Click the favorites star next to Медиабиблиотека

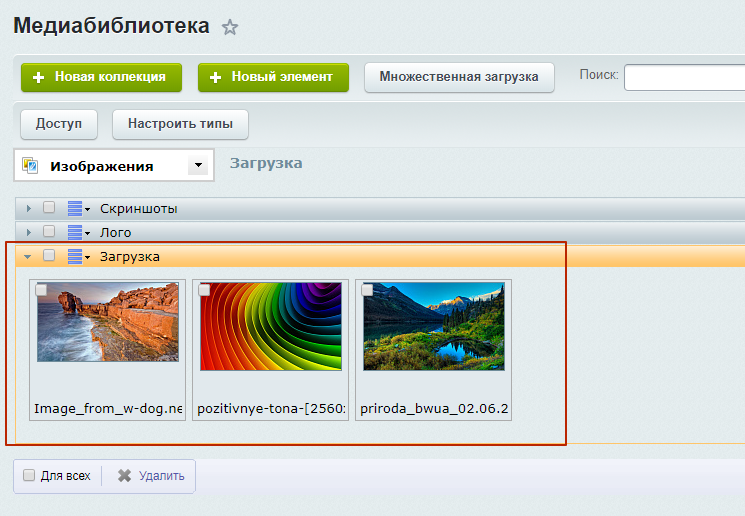(x=230, y=28)
